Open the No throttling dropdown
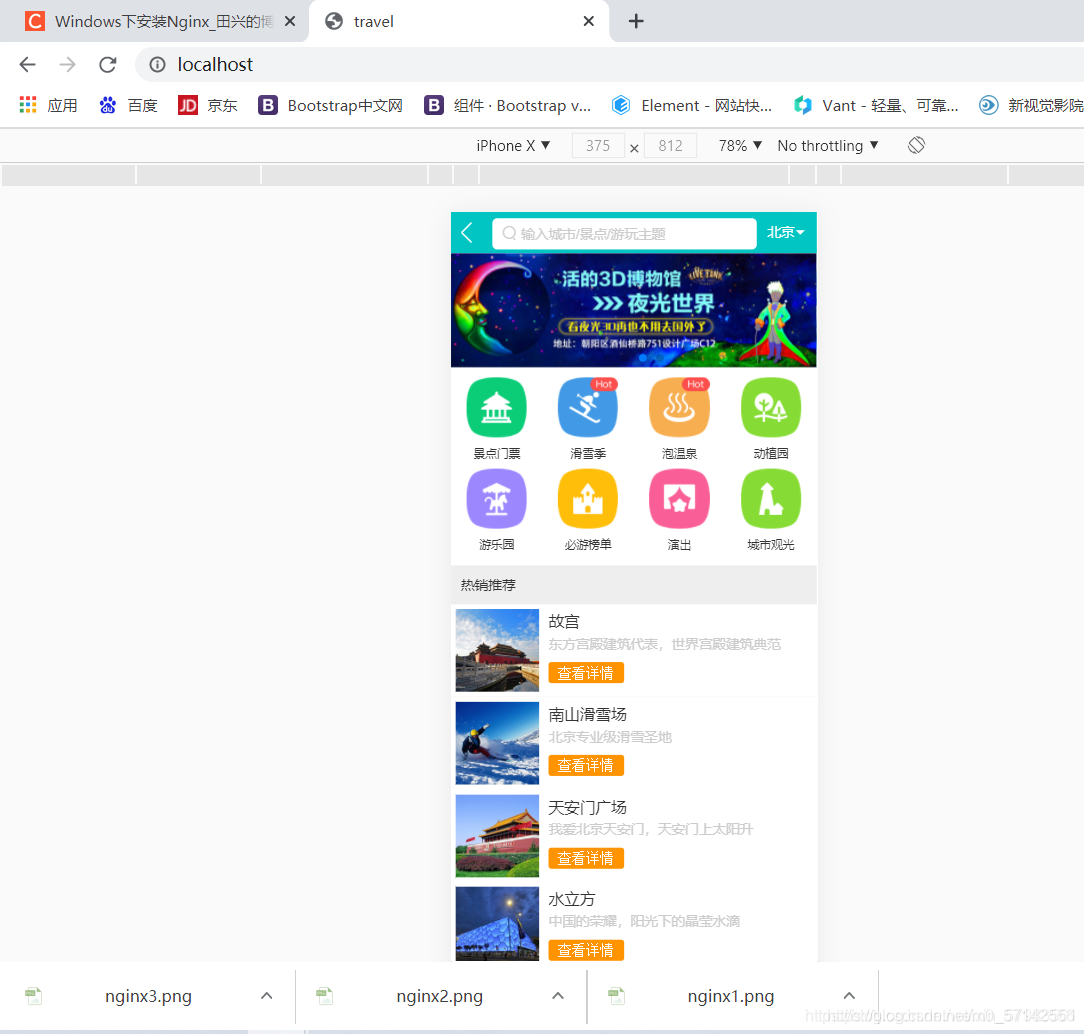 point(828,145)
